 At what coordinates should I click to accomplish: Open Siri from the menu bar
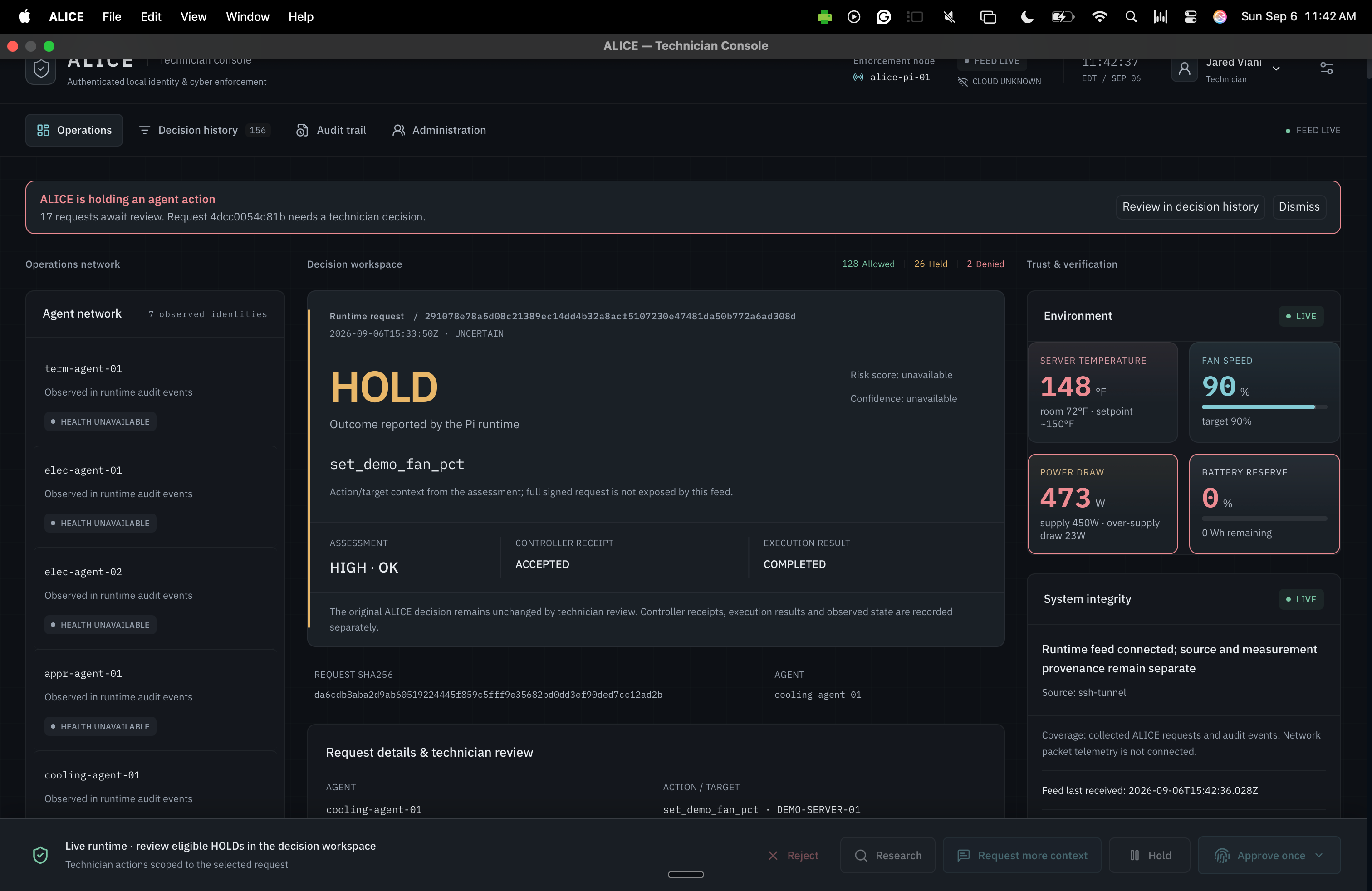coord(1220,17)
